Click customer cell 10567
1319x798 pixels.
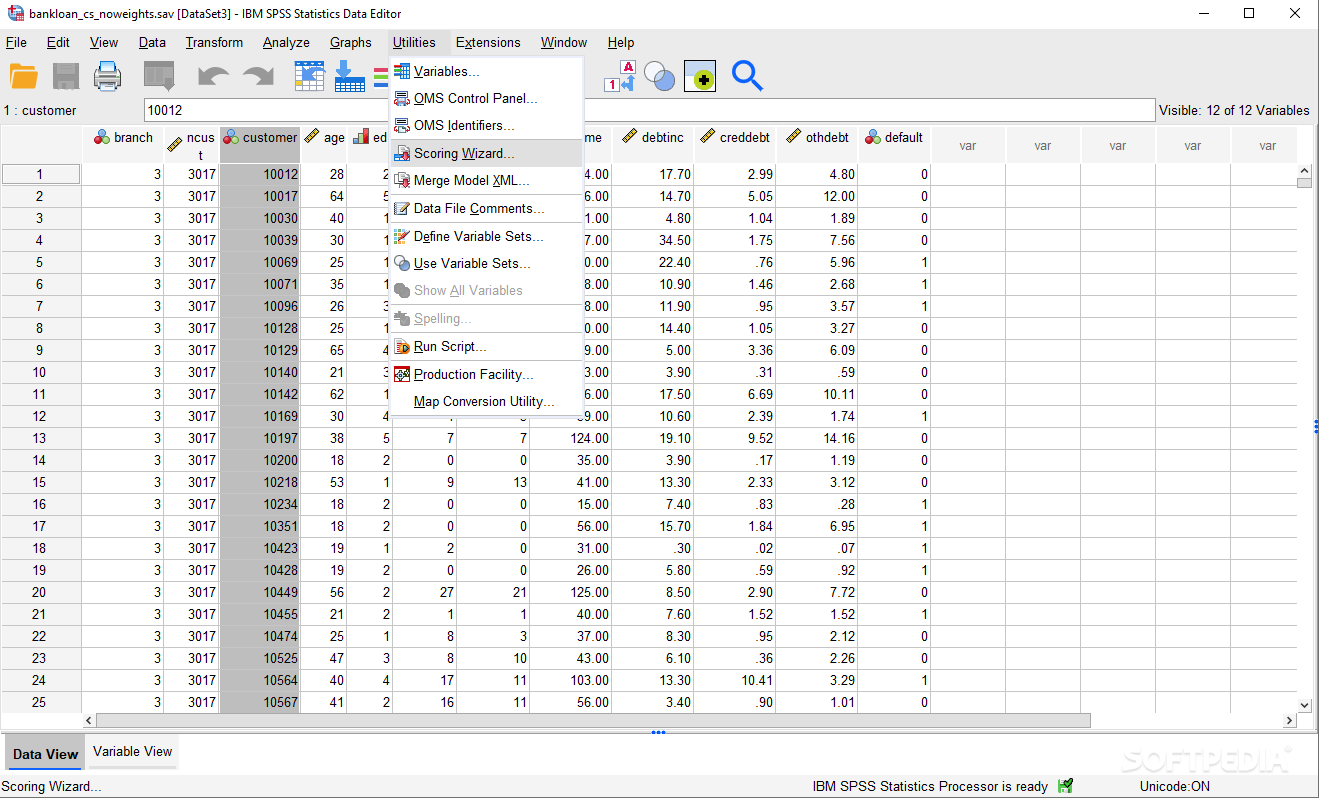pos(260,702)
